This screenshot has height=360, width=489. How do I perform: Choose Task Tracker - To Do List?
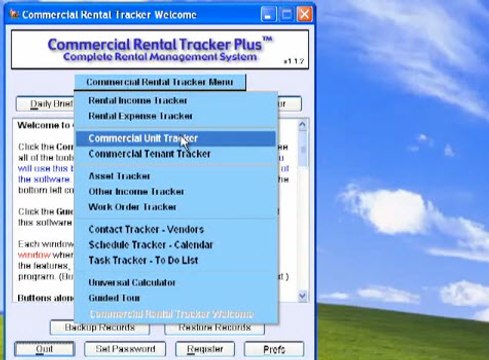(176, 260)
